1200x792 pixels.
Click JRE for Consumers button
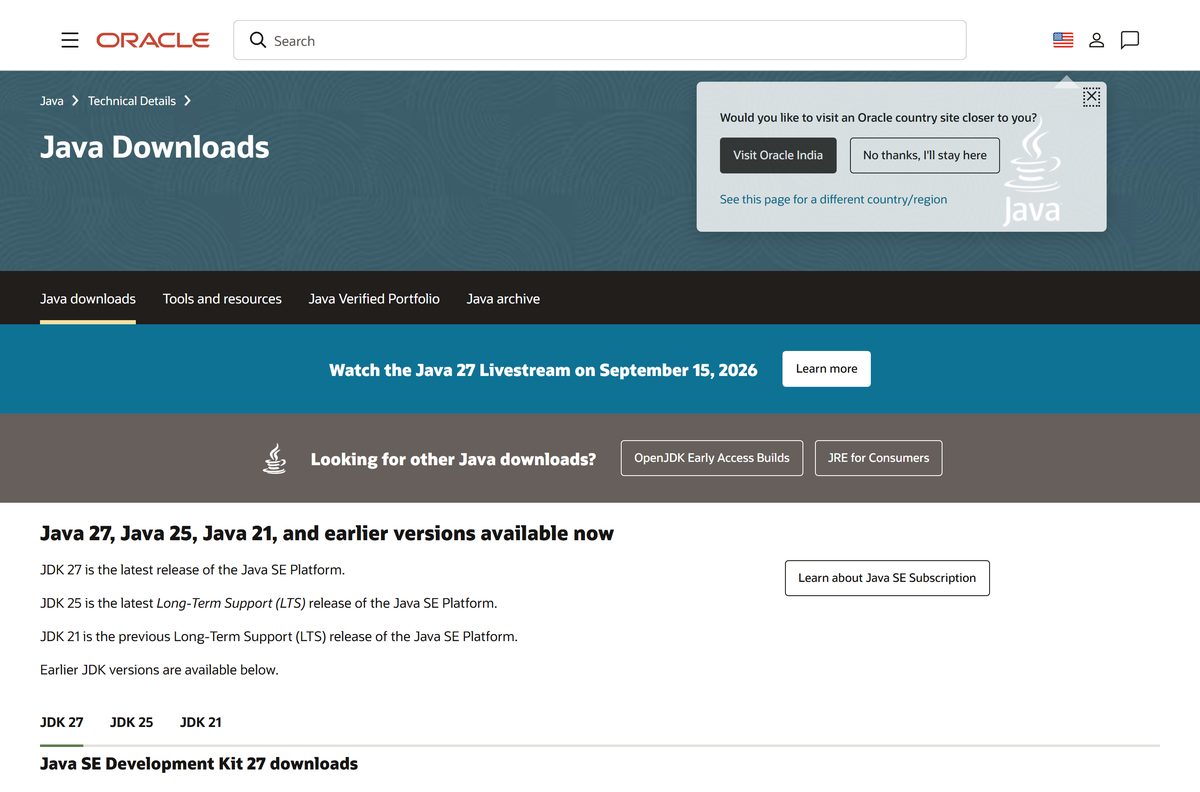[x=879, y=458]
